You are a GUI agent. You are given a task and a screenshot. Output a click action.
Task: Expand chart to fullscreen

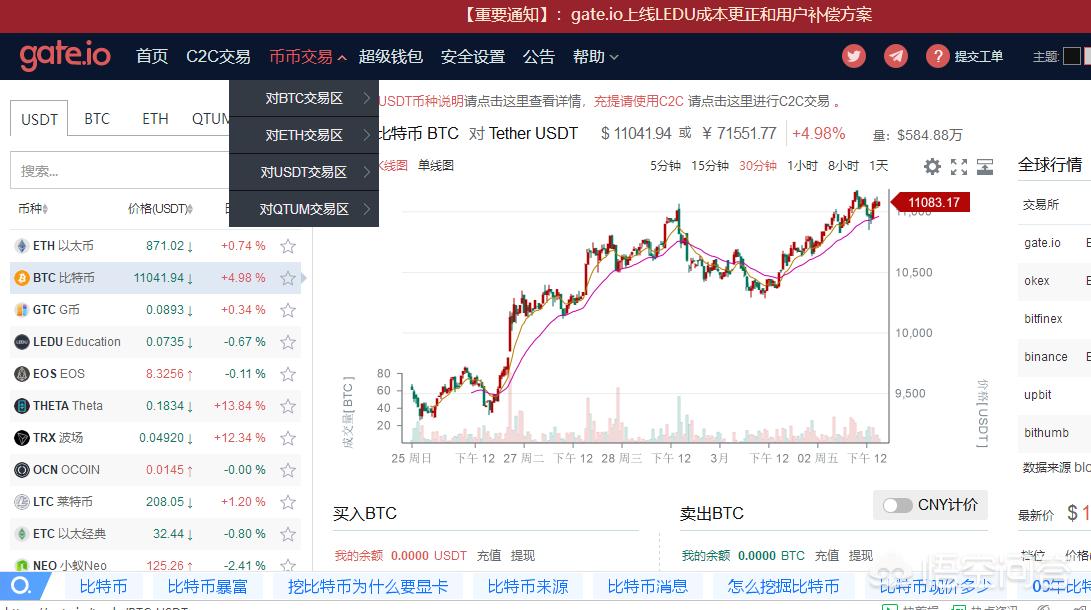coord(958,166)
